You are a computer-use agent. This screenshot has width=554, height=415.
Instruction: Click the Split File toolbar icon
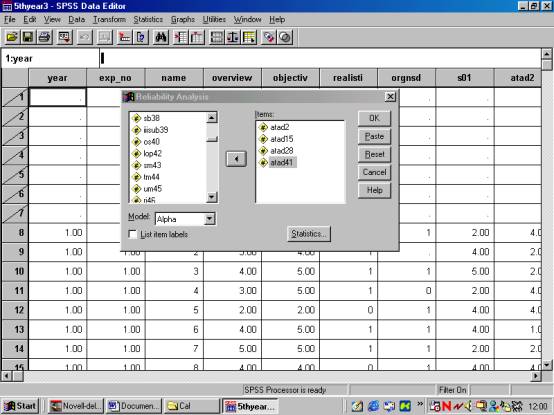[217, 37]
